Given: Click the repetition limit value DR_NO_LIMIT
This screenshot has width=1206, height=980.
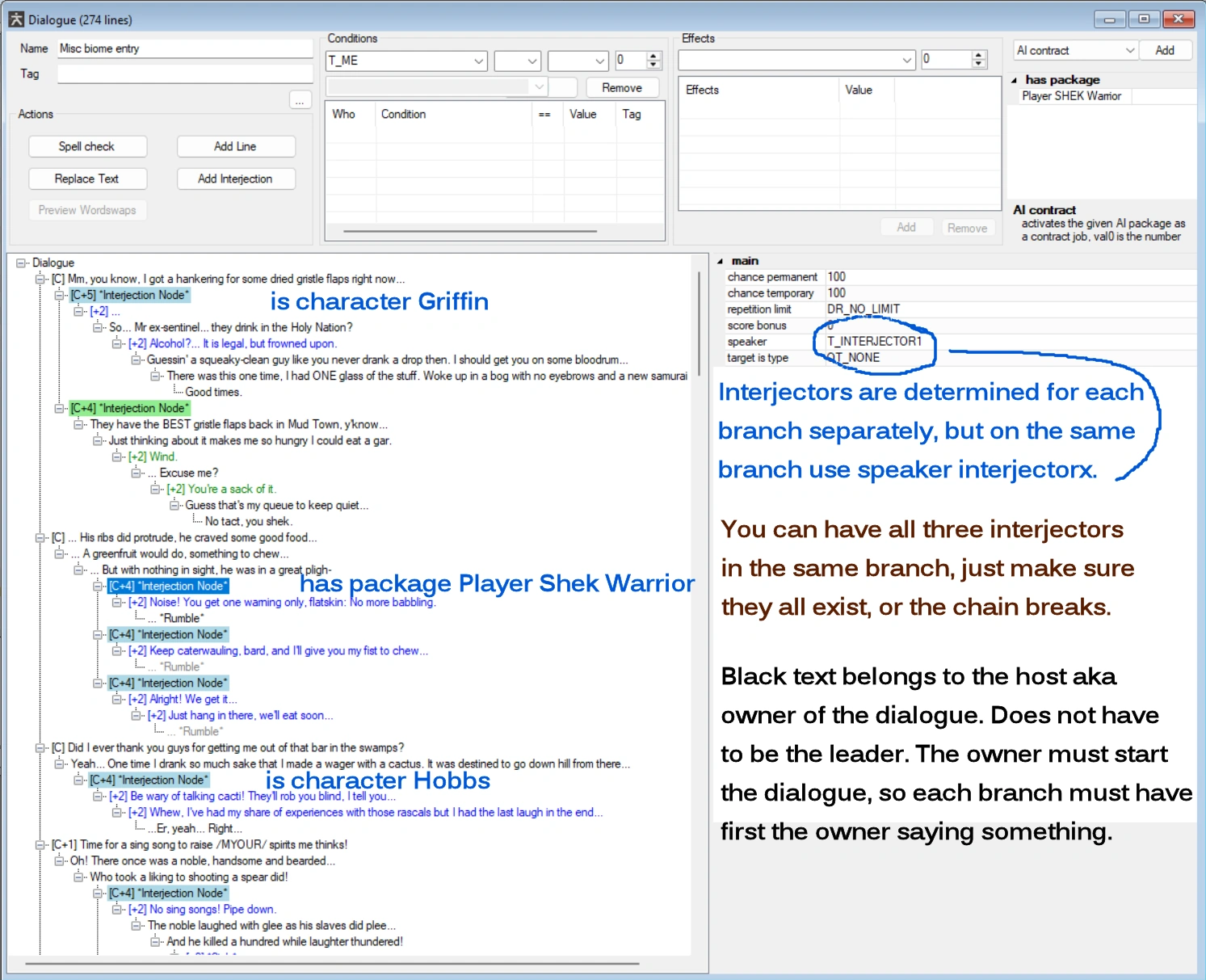Looking at the screenshot, I should click(1010, 309).
